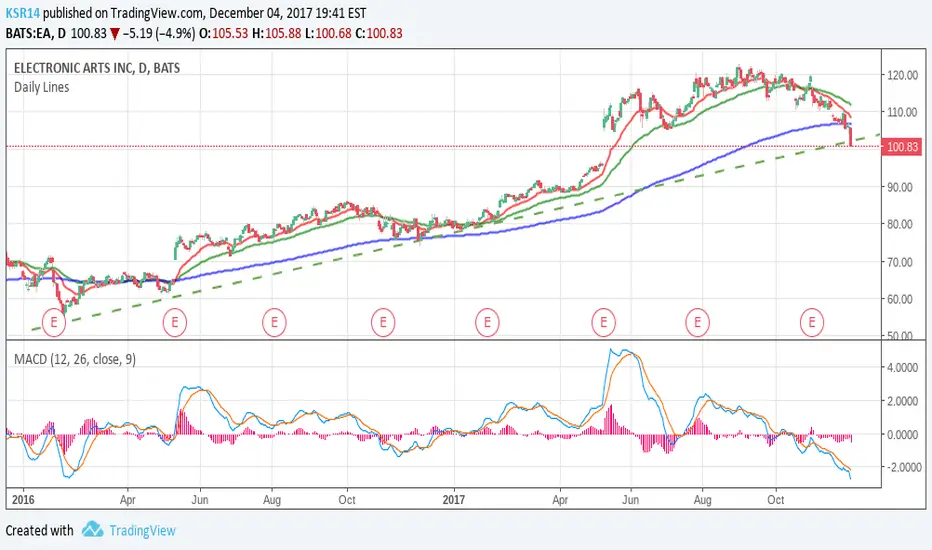932x550 pixels.
Task: Click the 60.00 price axis label
Action: [900, 299]
